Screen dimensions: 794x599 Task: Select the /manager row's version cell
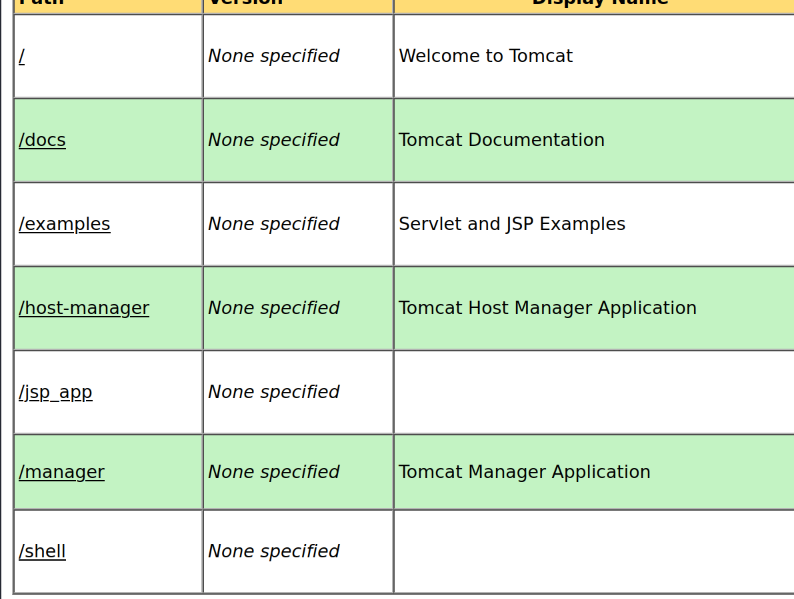click(x=273, y=473)
